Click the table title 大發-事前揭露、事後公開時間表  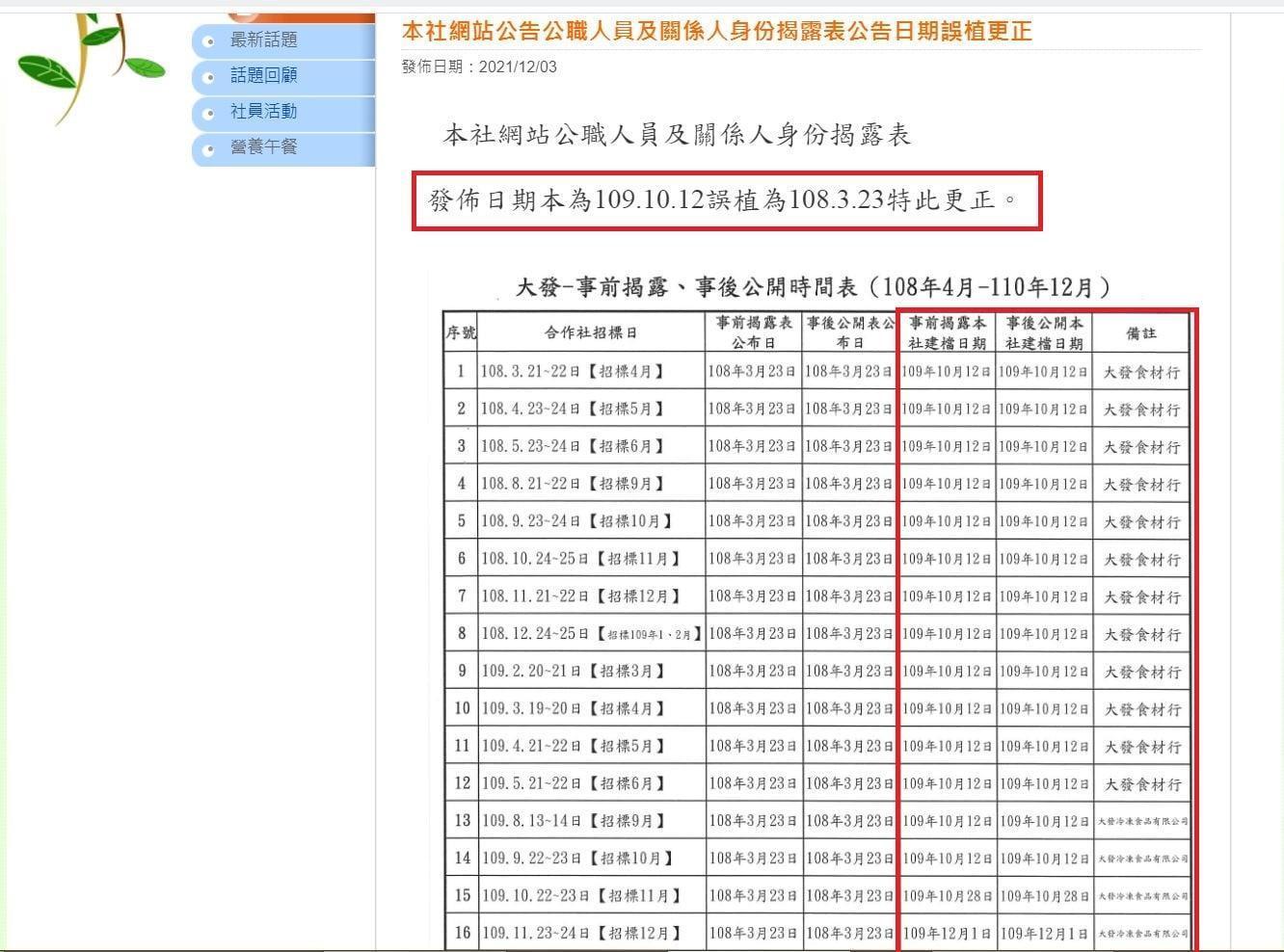click(x=814, y=287)
